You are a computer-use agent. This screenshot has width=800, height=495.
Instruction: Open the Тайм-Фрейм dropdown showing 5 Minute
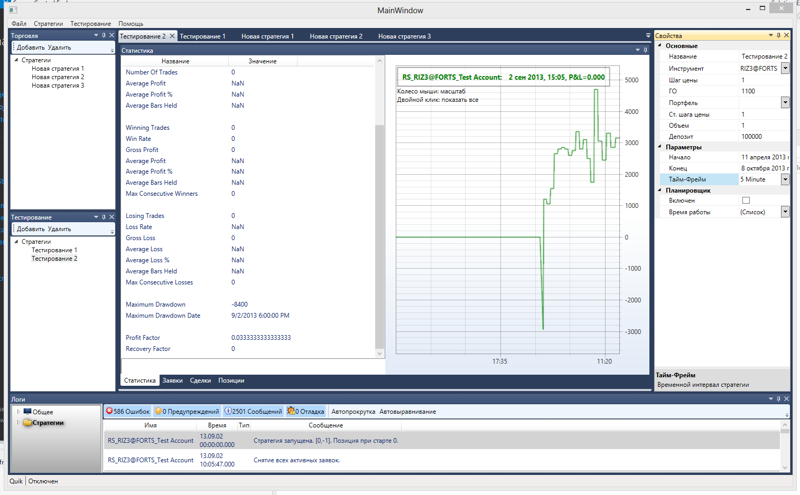(785, 180)
